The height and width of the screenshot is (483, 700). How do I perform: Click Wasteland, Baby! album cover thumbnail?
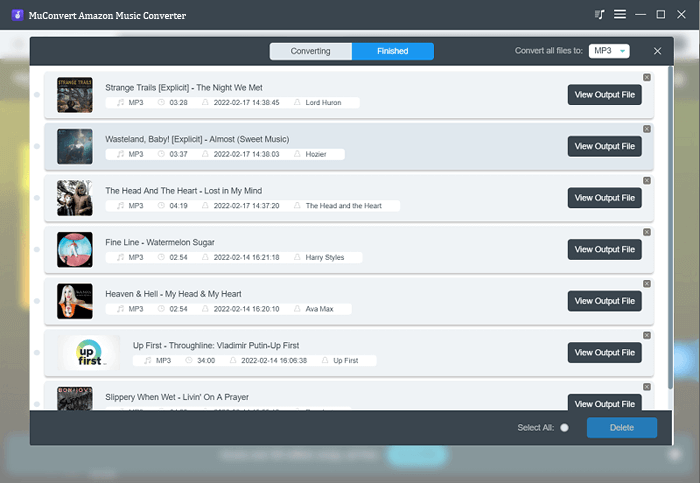75,146
